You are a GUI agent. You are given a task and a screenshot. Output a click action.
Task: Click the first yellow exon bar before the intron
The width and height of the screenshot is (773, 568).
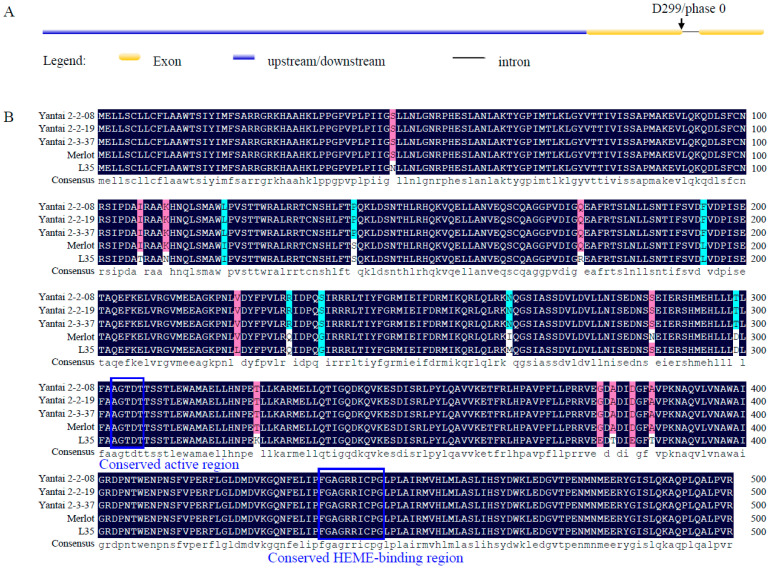(634, 33)
